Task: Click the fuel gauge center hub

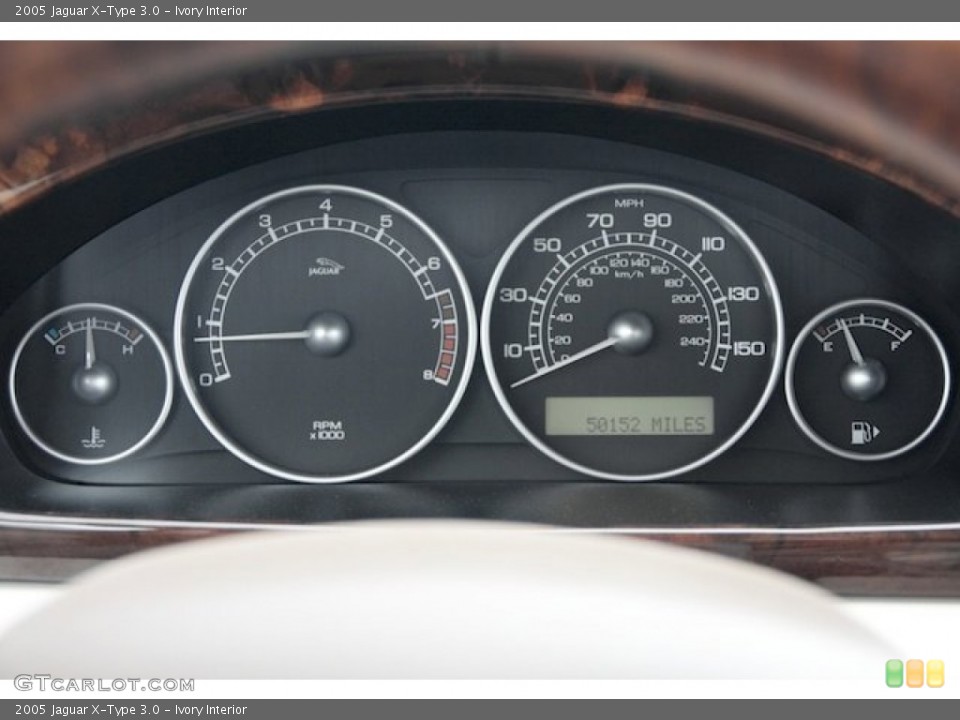Action: tap(863, 379)
